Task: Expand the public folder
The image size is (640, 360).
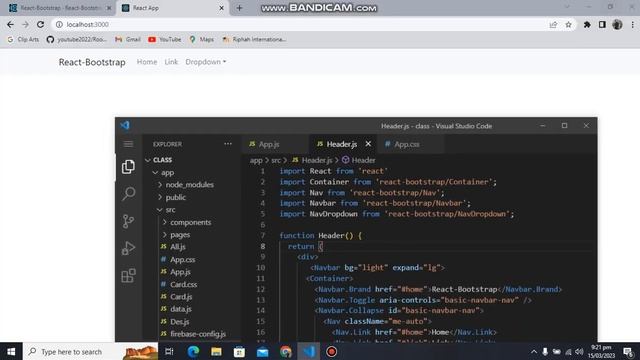Action: 176,198
